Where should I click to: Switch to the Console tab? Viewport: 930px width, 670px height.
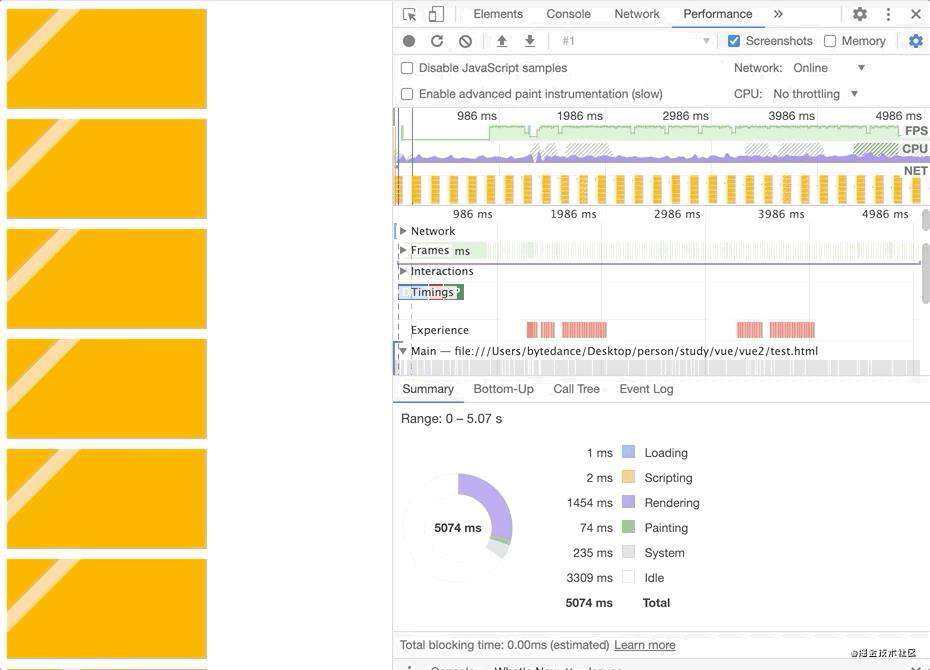coord(568,14)
